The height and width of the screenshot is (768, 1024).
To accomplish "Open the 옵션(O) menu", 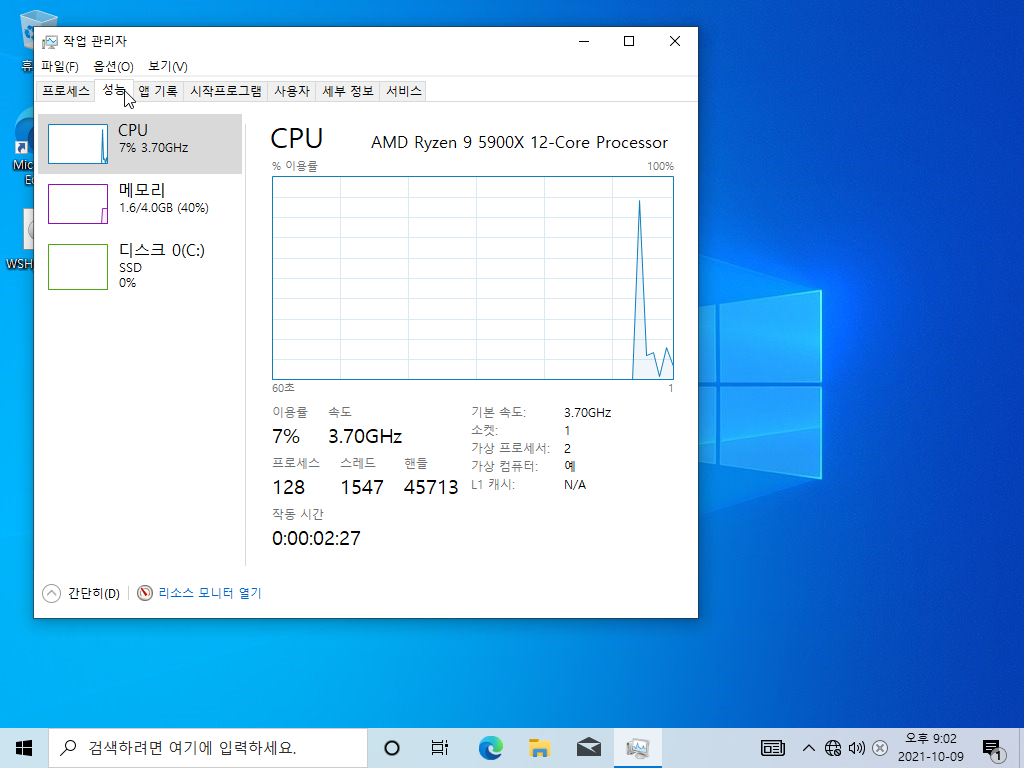I will click(113, 67).
